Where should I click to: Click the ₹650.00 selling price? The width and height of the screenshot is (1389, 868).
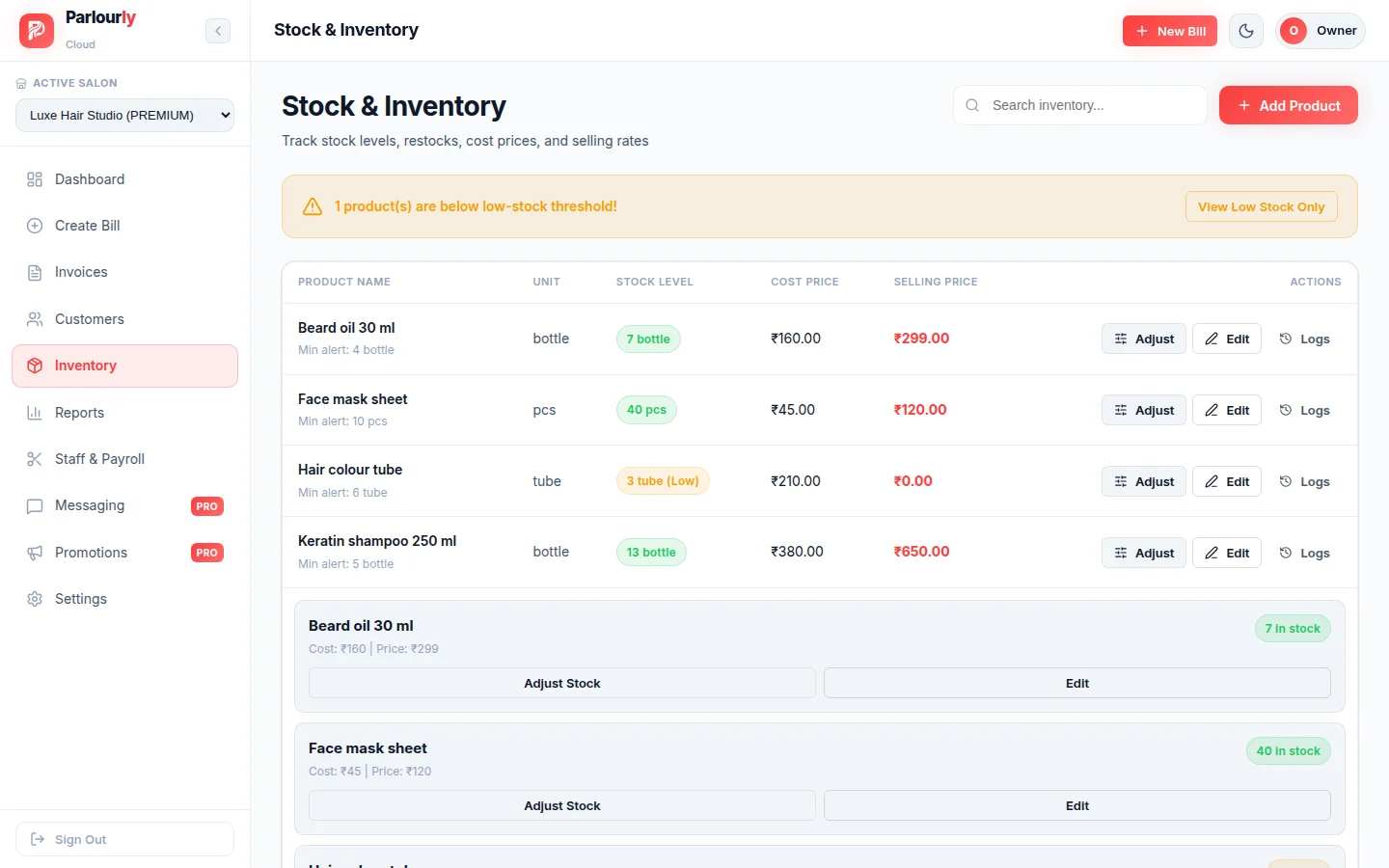[921, 552]
